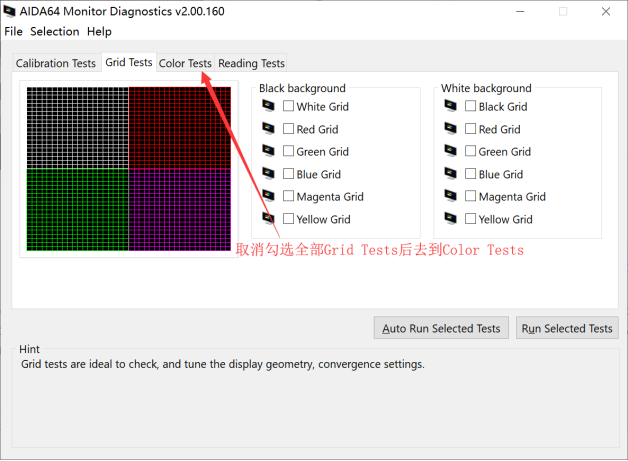Click the white grid preview quadrant
Screen dimensions: 628x461
click(78, 128)
